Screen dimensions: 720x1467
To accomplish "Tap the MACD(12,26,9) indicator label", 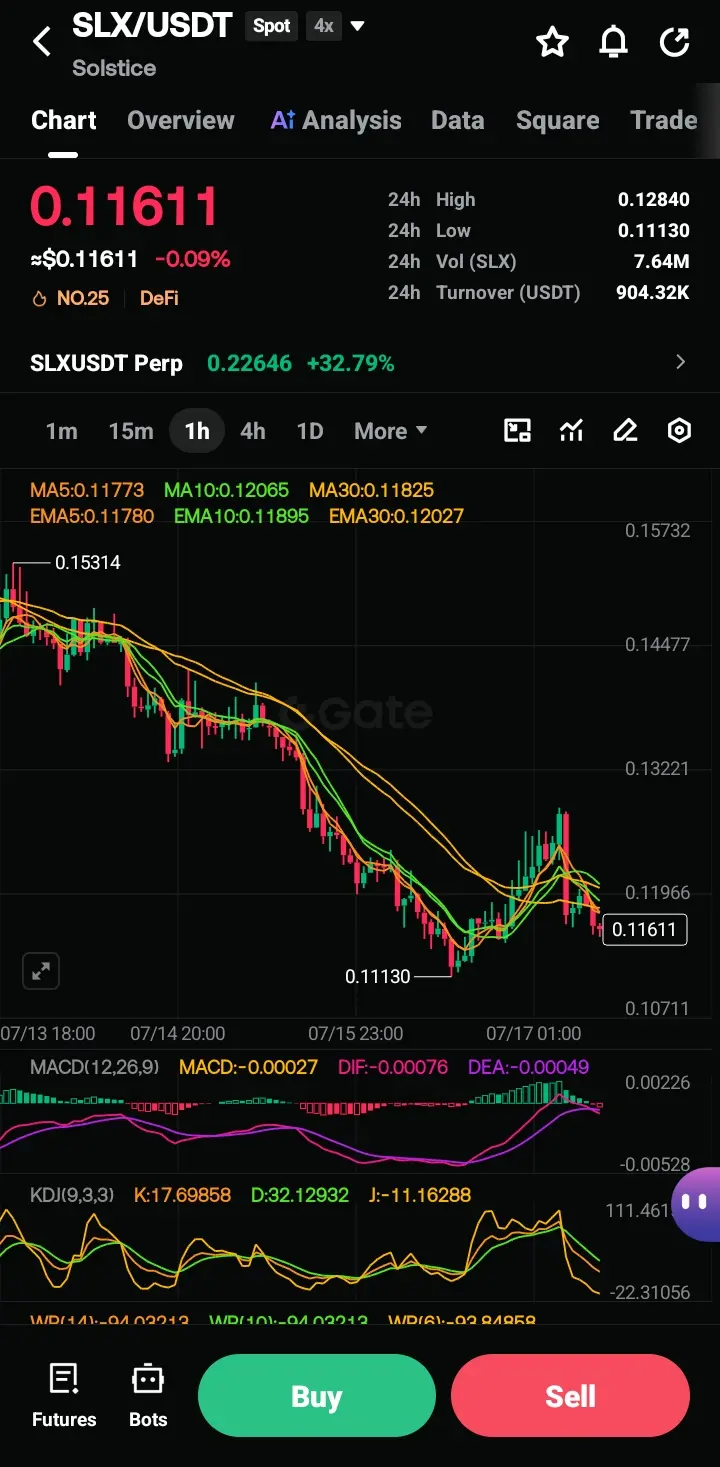I will pos(94,1068).
